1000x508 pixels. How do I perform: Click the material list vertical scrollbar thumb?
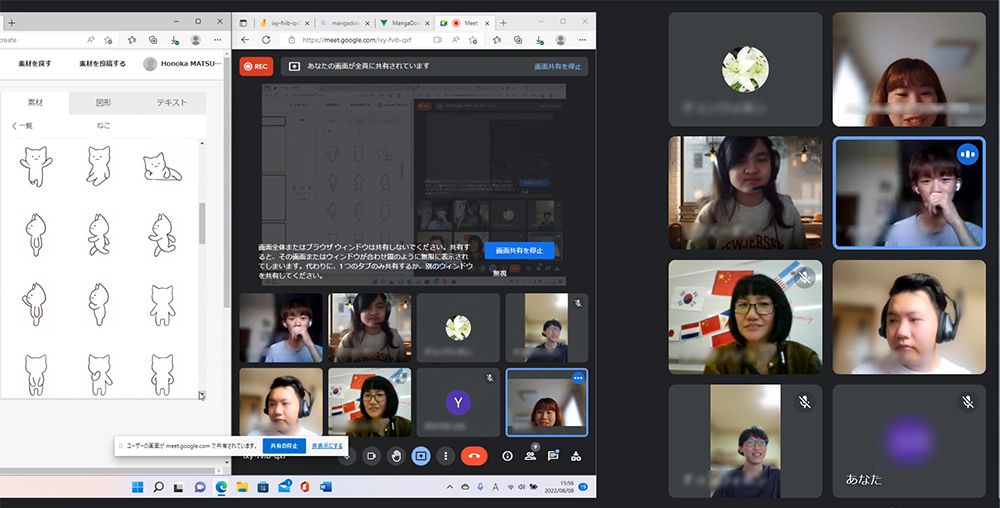202,223
